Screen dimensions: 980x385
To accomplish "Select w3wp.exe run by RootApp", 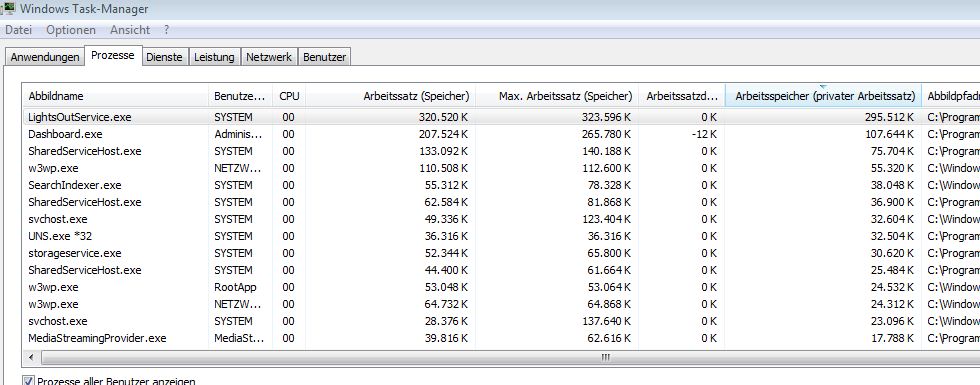I will (501, 287).
